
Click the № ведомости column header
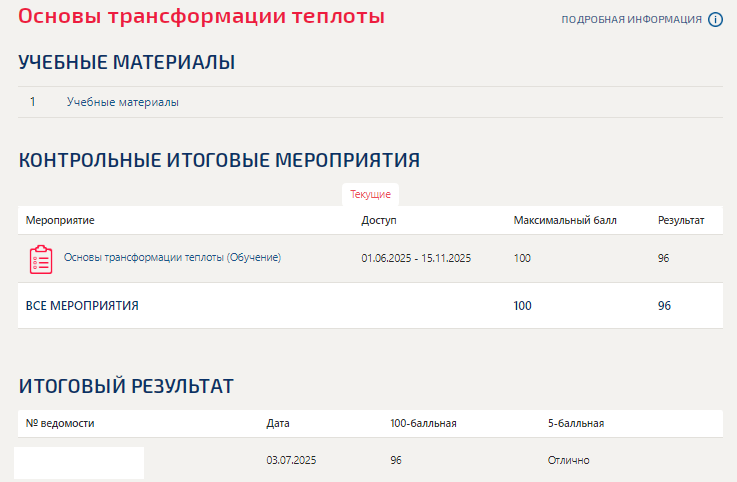click(60, 423)
